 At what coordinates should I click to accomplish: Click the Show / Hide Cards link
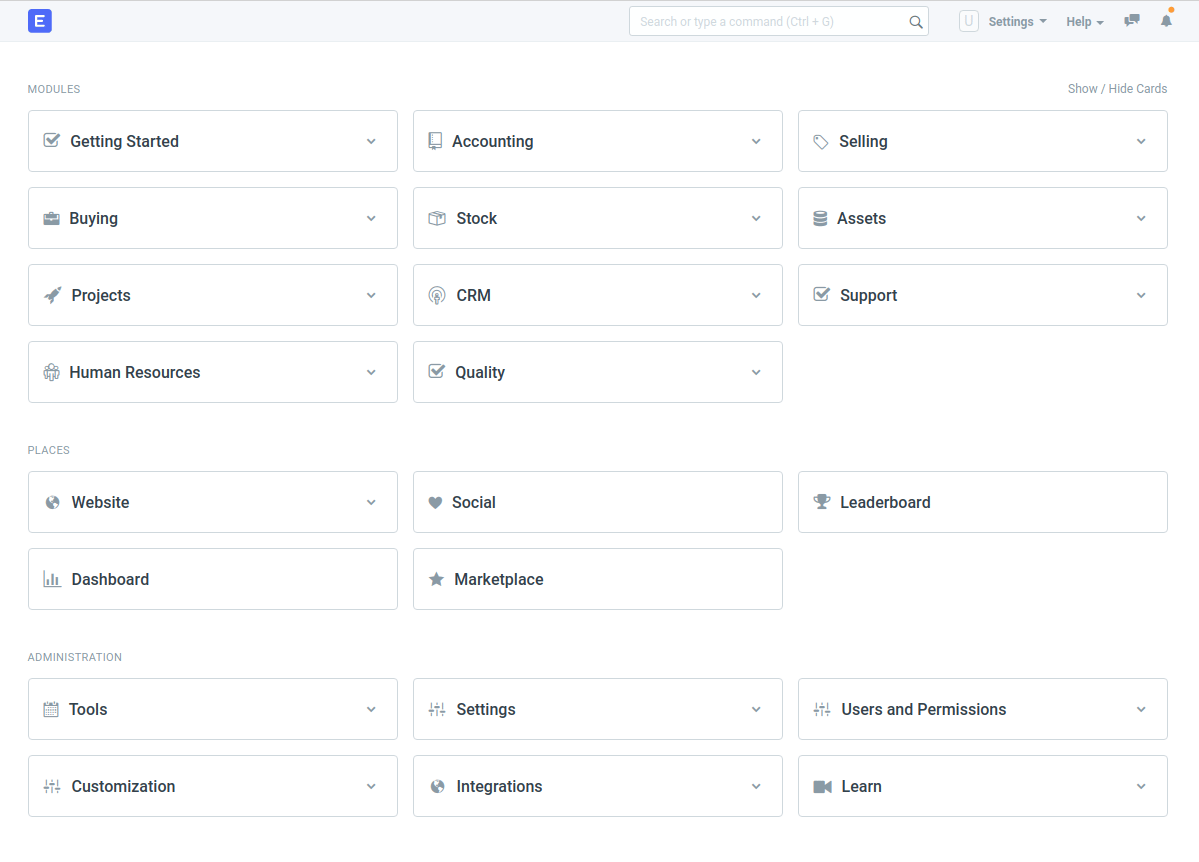(1117, 89)
